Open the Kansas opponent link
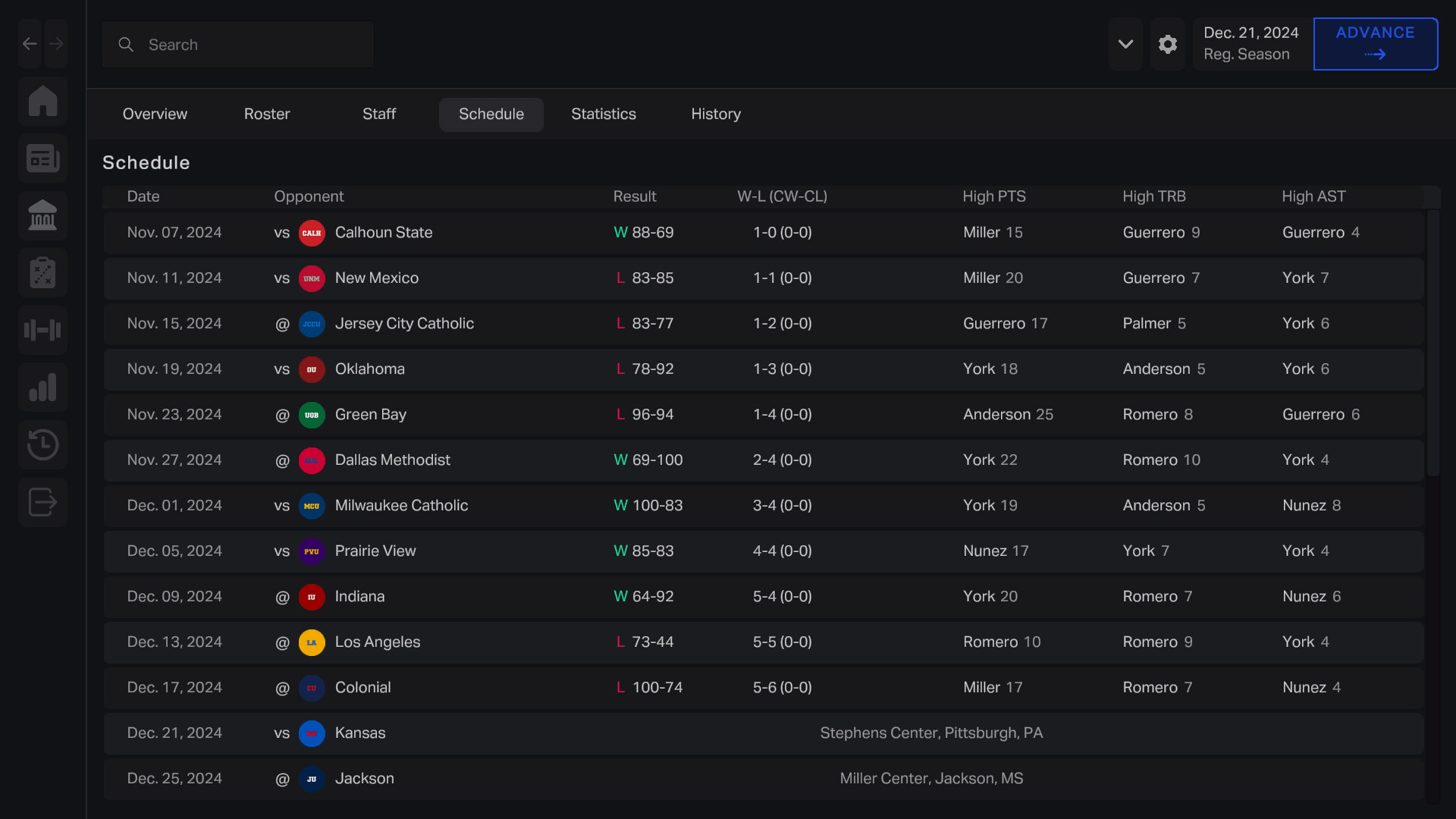The image size is (1456, 819). [360, 733]
